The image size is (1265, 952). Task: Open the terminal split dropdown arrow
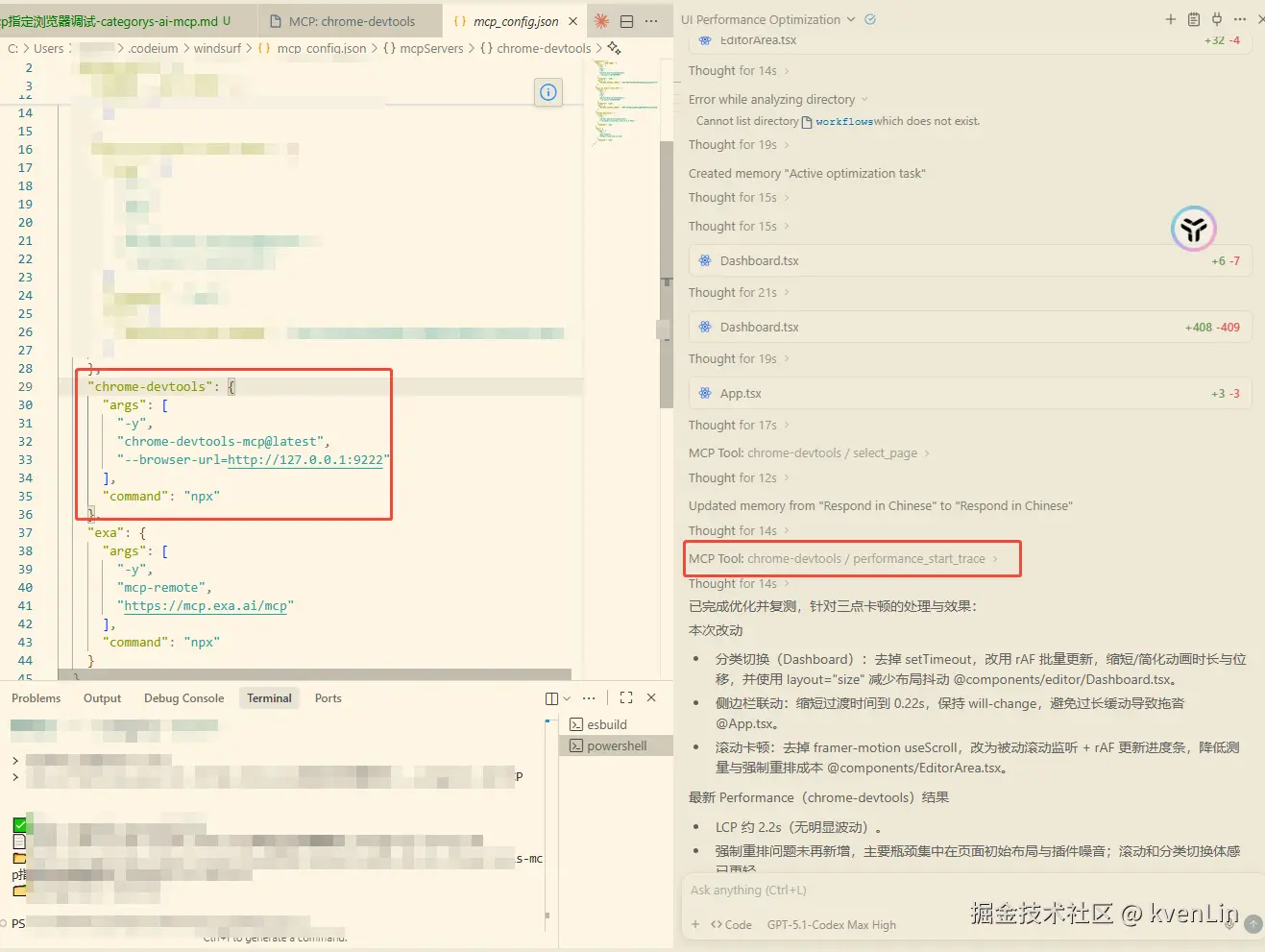click(567, 698)
